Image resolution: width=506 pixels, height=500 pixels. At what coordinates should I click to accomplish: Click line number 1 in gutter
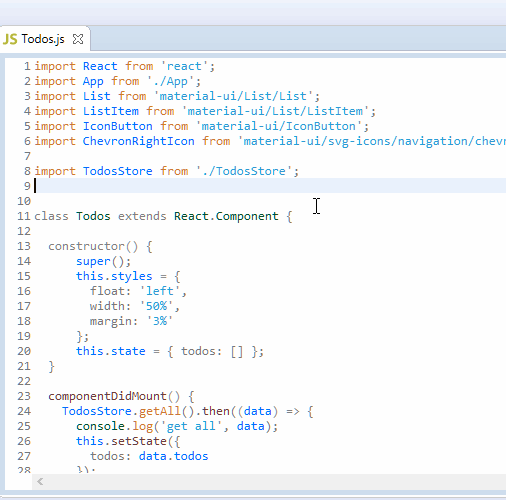(x=27, y=66)
